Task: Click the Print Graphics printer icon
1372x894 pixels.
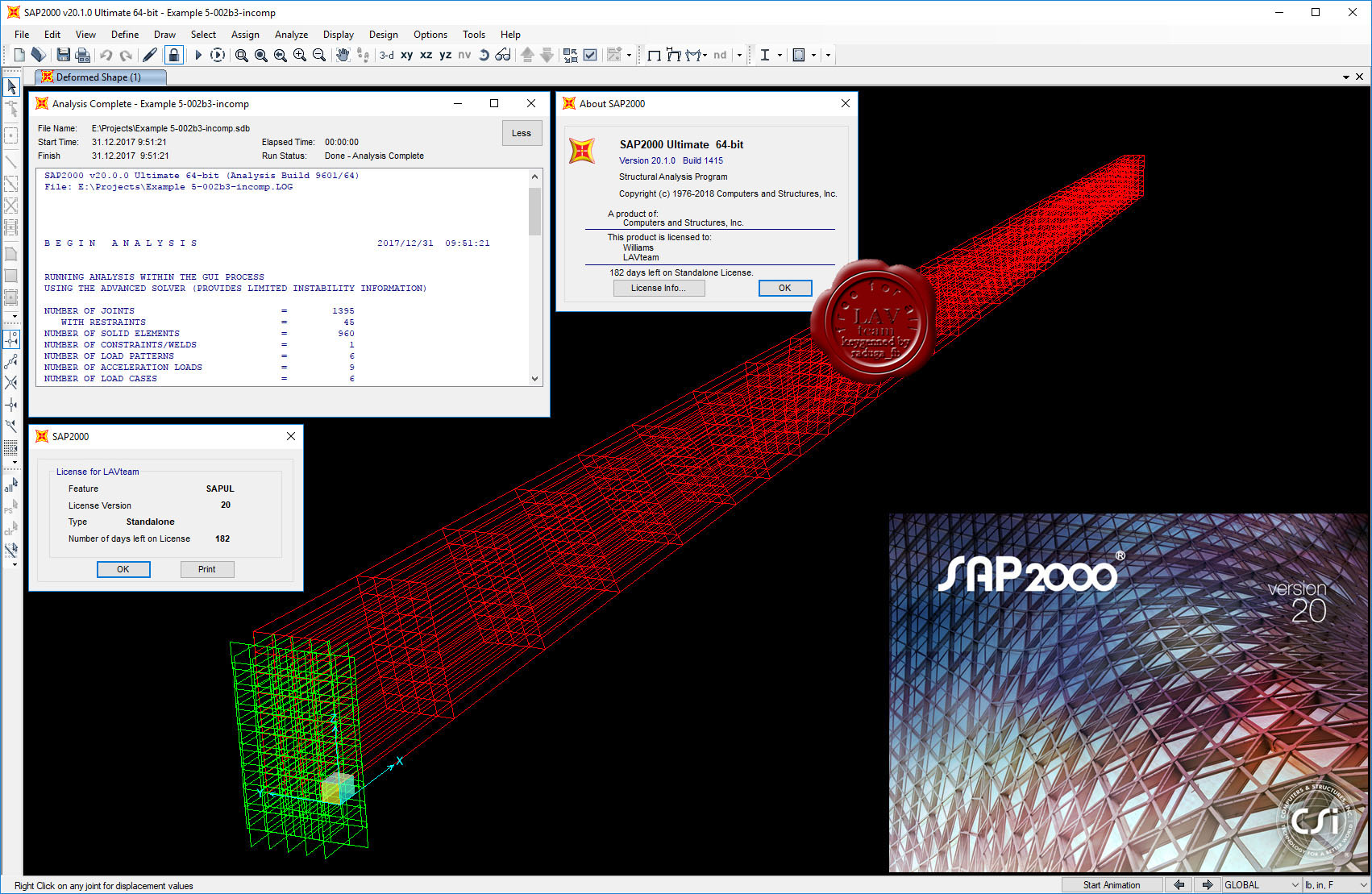Action: (82, 55)
